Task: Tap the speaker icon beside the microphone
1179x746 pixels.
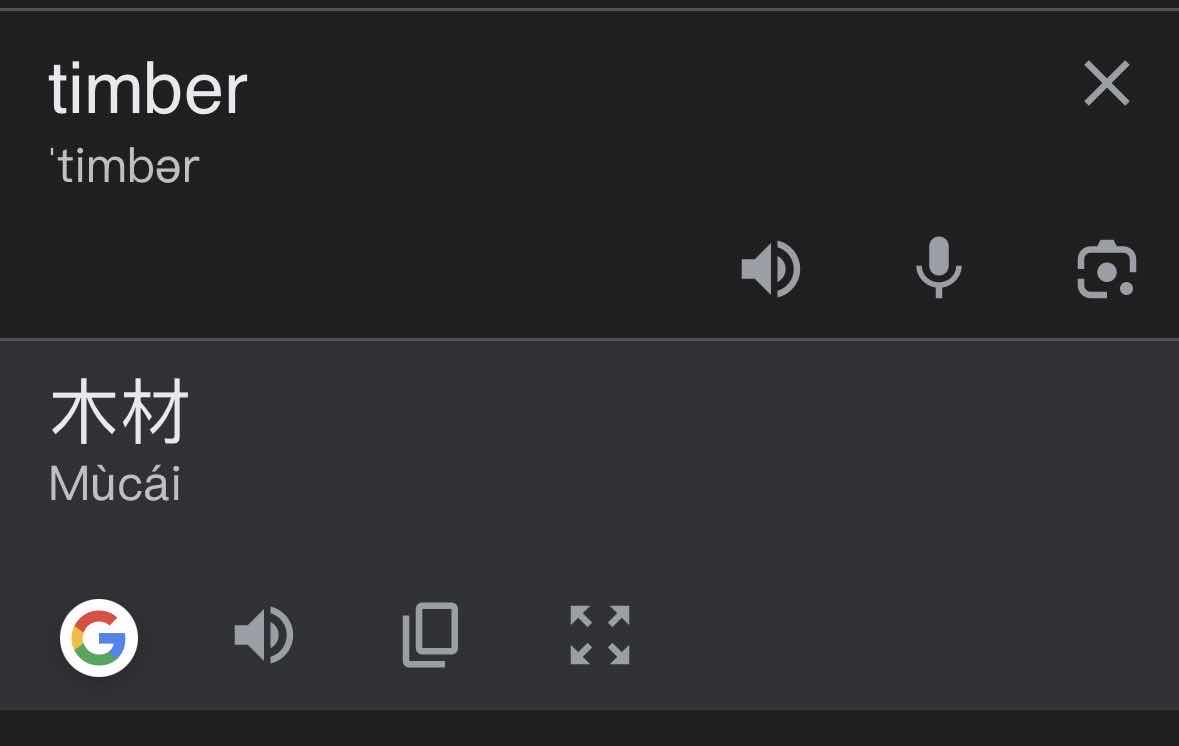Action: coord(770,269)
